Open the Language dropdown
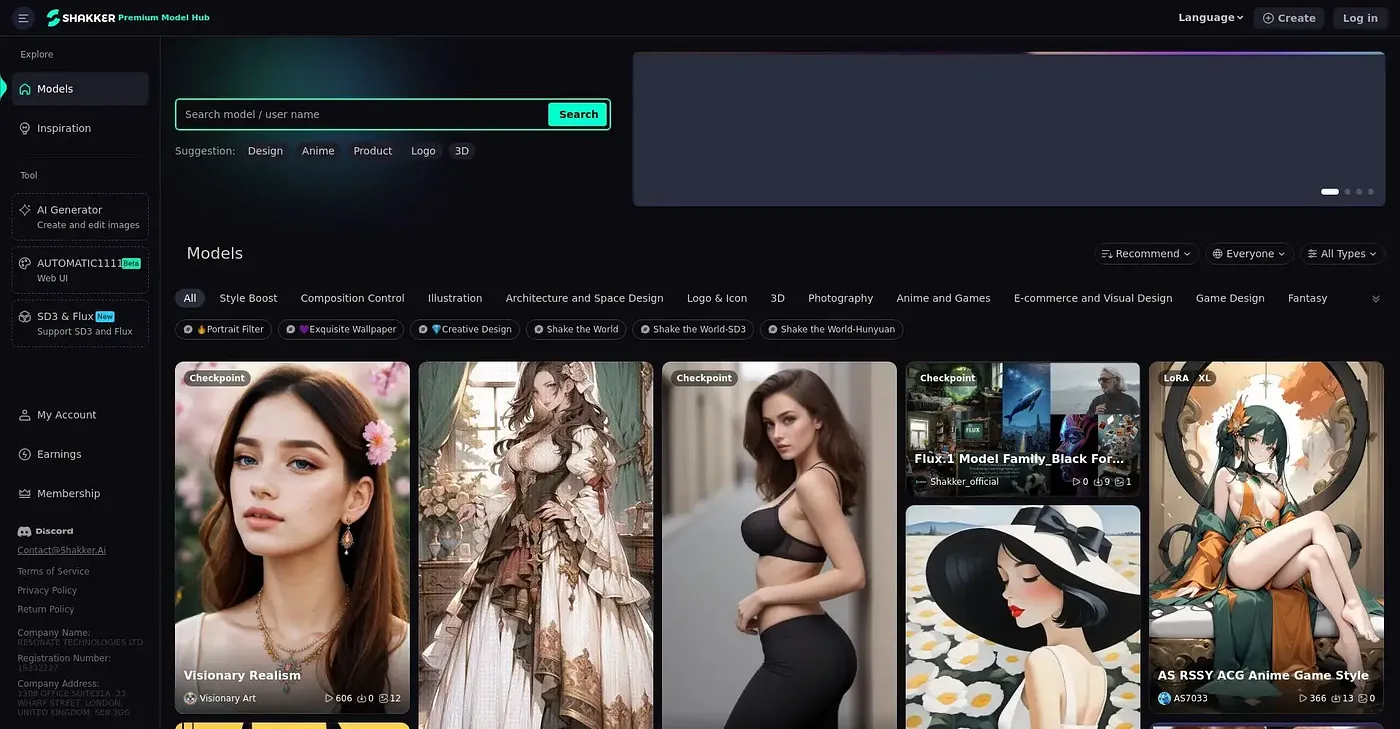 click(1210, 18)
